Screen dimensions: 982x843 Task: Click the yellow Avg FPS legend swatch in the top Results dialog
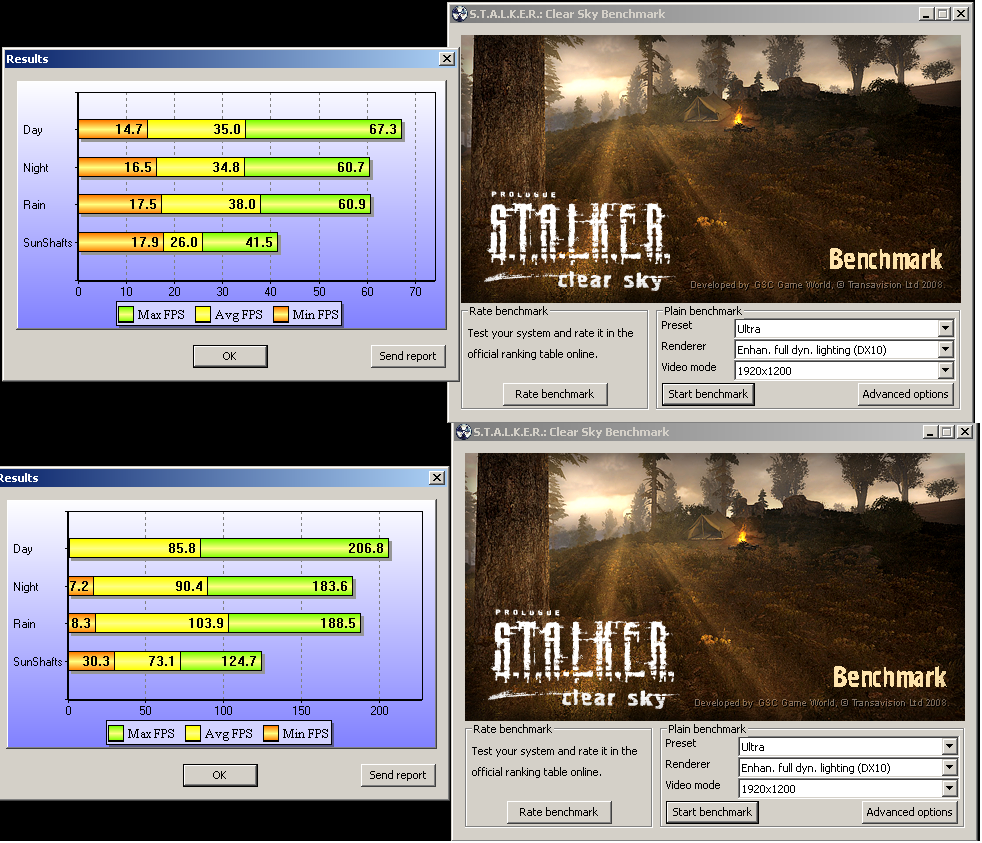(203, 314)
